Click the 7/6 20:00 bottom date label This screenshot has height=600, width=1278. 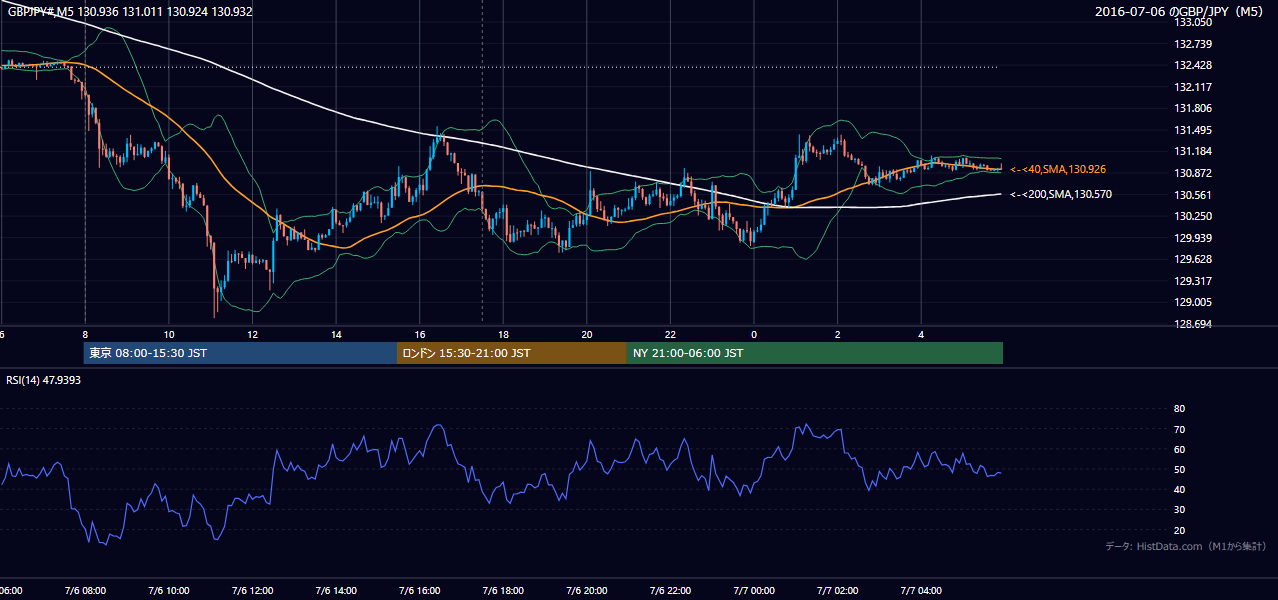[x=587, y=590]
